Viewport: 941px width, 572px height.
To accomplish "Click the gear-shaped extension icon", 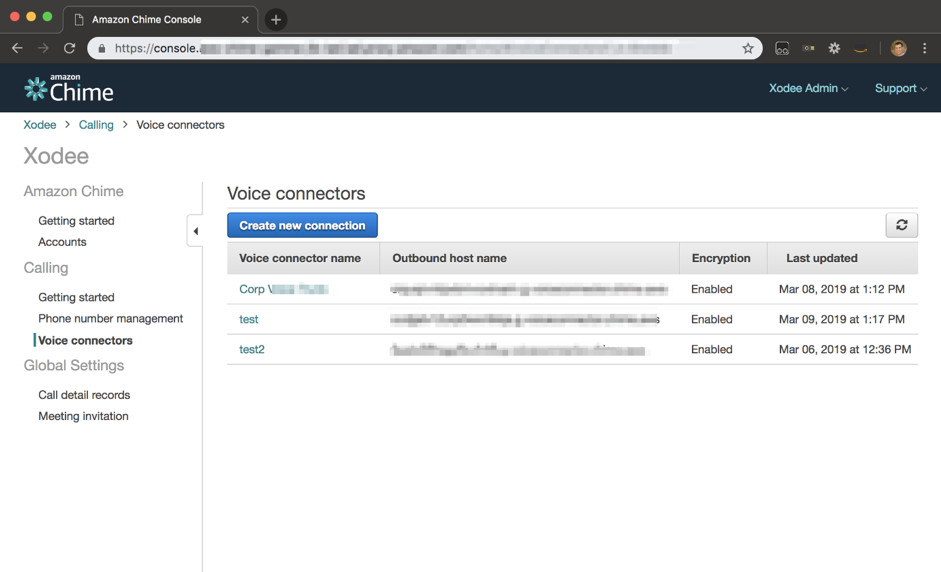I will [834, 48].
